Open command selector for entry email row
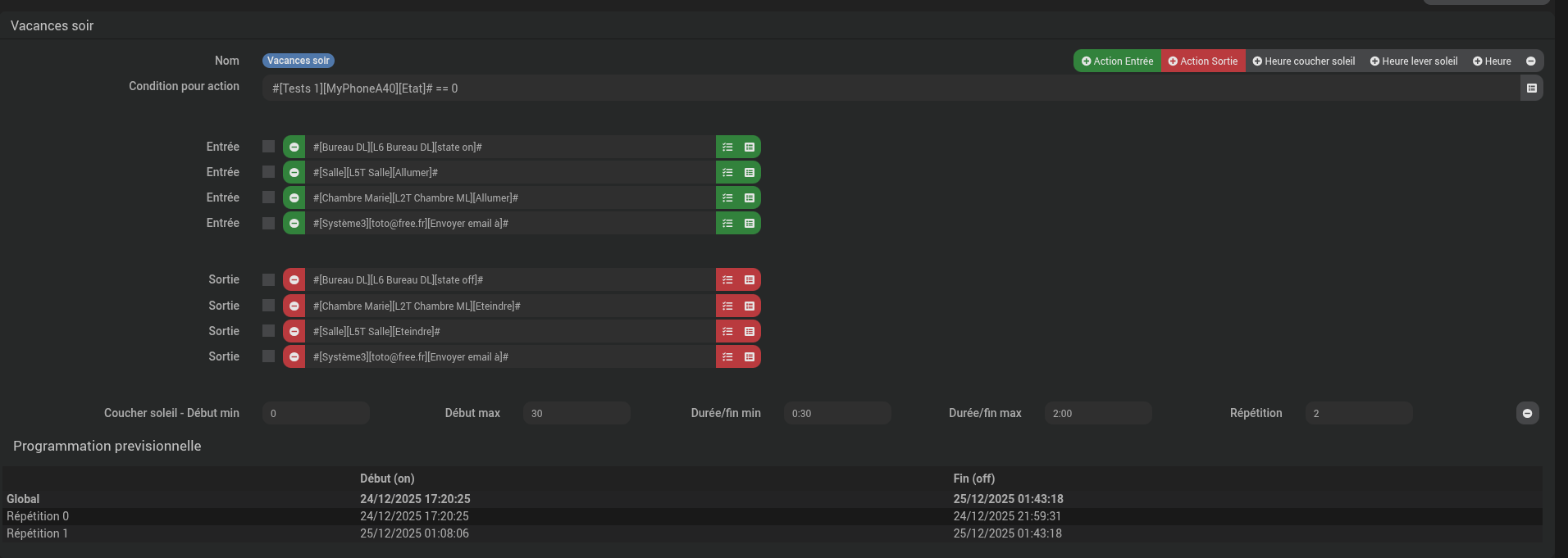Image resolution: width=1568 pixels, height=558 pixels. pyautogui.click(x=750, y=223)
